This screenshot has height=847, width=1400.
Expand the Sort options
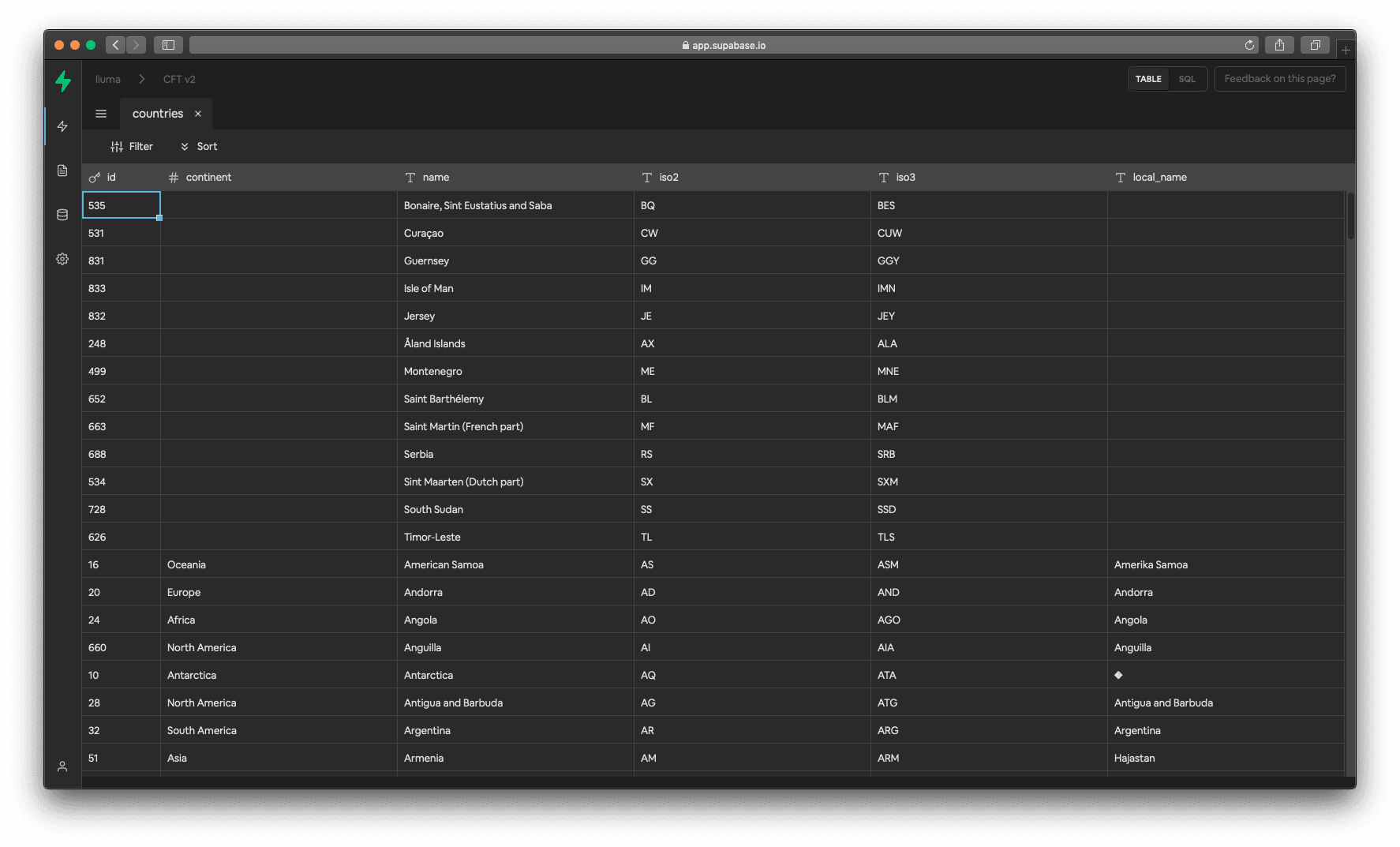click(x=199, y=147)
